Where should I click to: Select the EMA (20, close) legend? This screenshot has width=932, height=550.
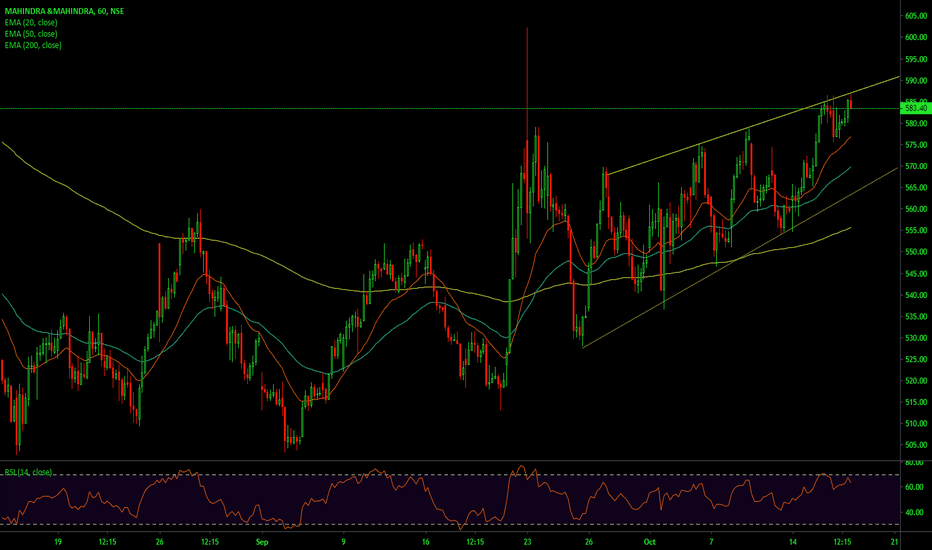(x=31, y=23)
